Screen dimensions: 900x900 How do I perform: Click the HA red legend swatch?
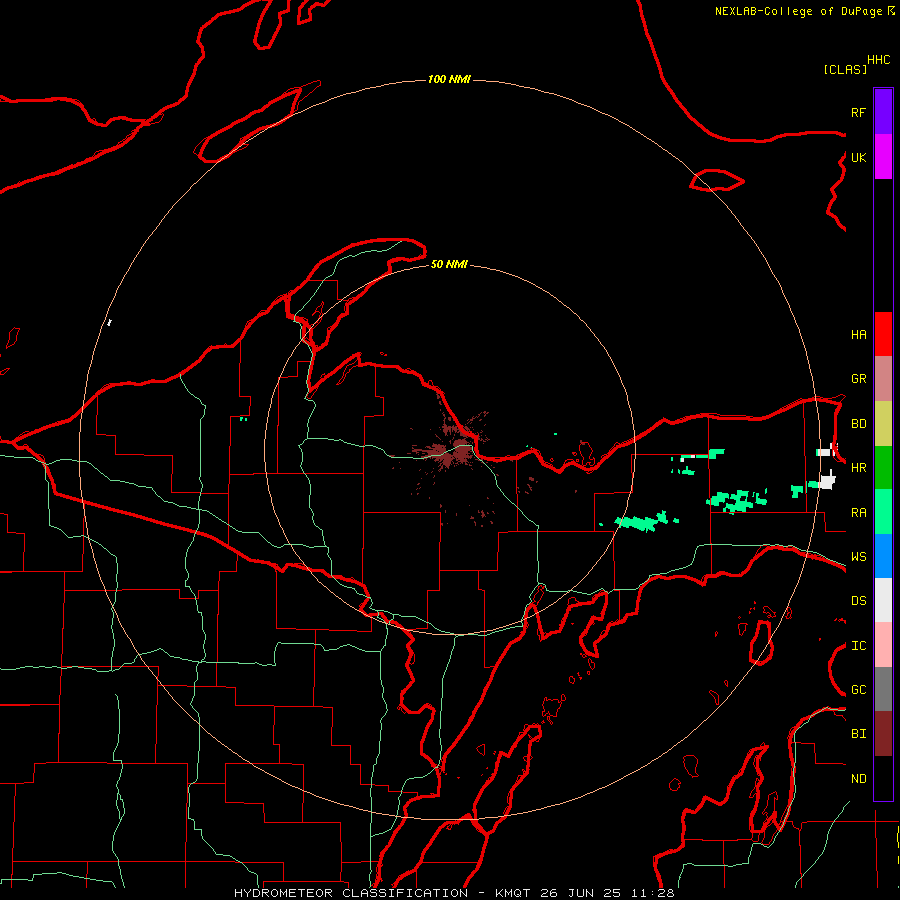(883, 334)
